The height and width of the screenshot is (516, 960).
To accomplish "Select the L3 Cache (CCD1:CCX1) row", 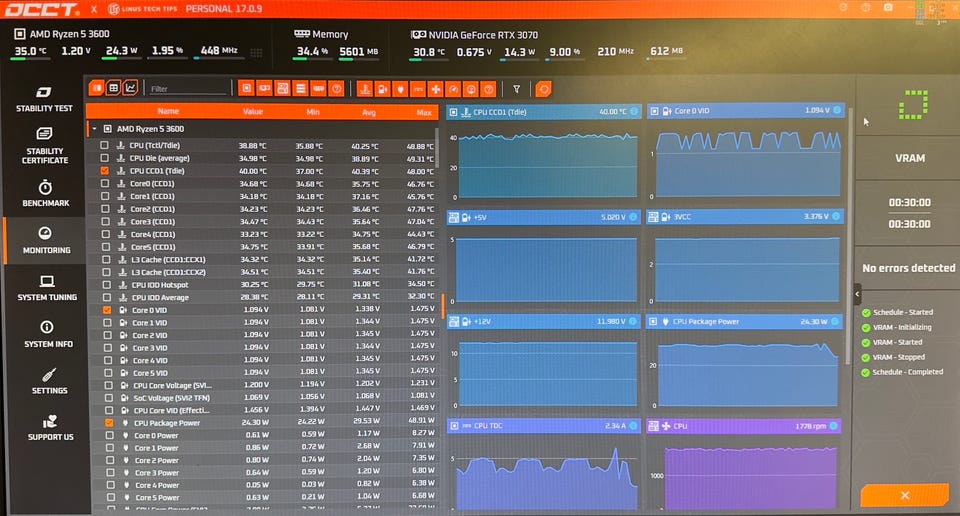I will pyautogui.click(x=263, y=260).
